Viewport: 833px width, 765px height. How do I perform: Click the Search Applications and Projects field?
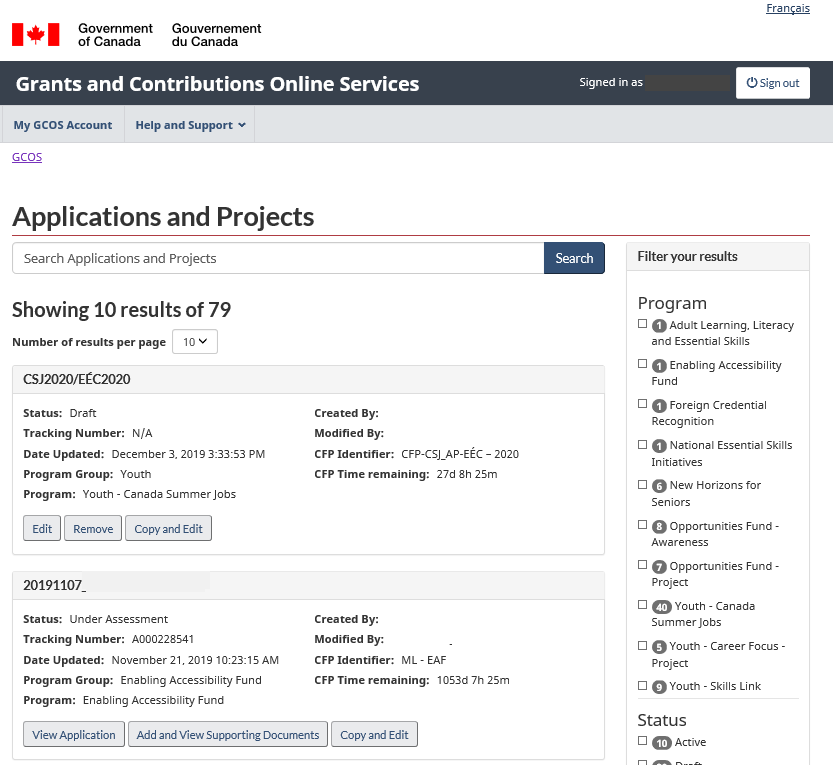pos(278,258)
